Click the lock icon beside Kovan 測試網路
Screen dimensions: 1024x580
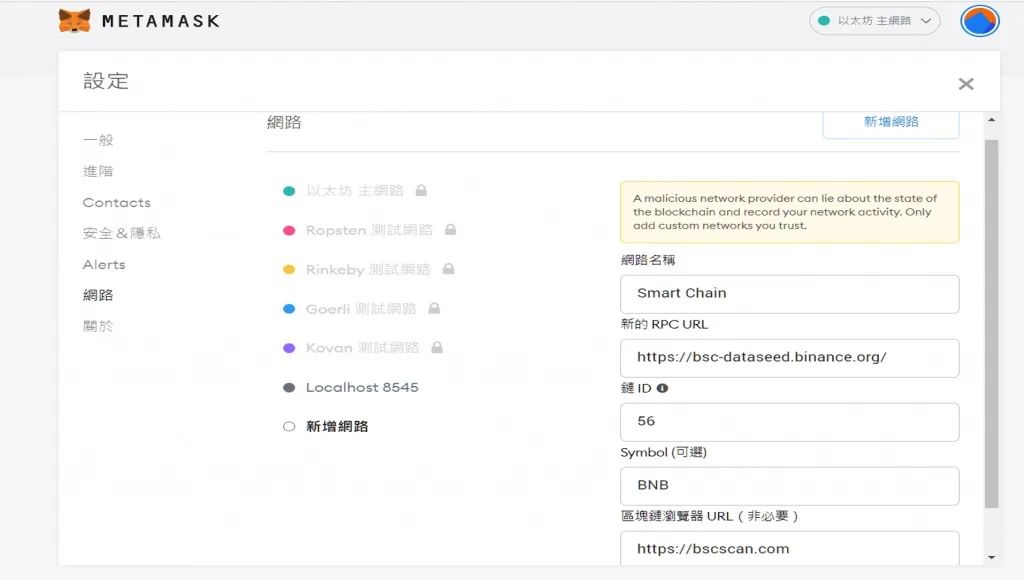point(437,347)
